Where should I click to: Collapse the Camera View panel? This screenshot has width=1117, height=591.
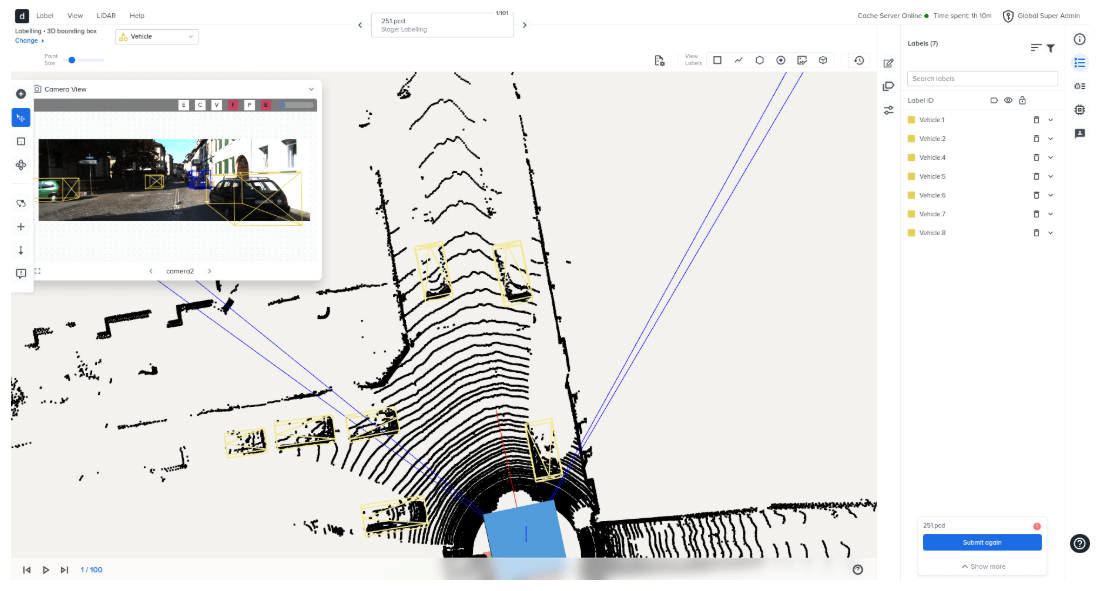(x=311, y=89)
